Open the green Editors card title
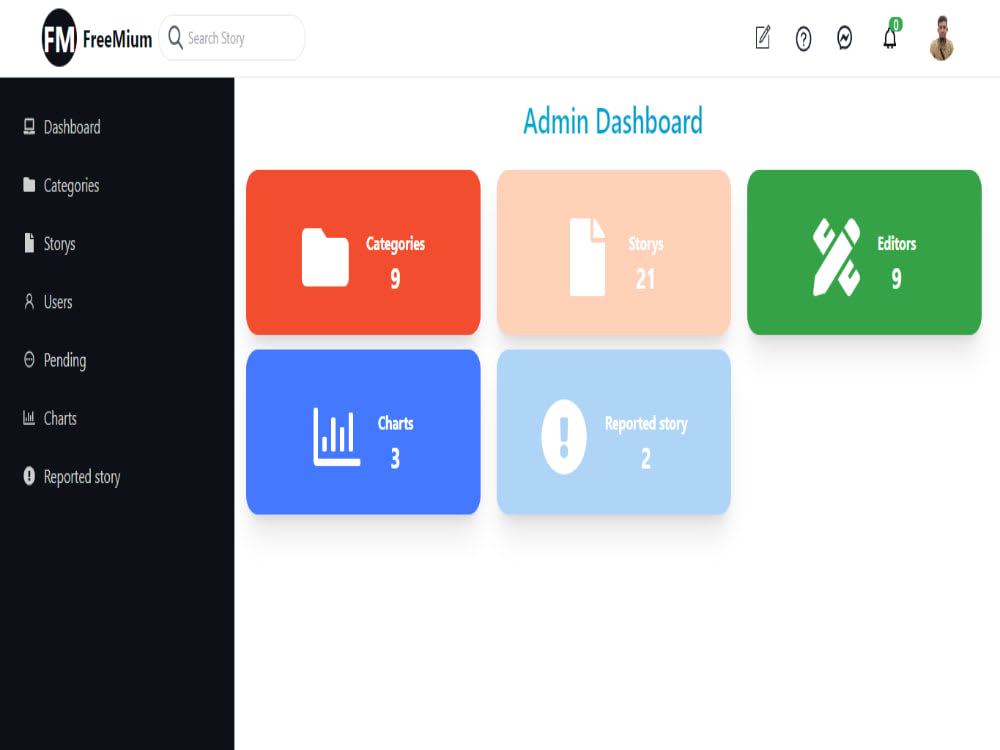 (897, 244)
